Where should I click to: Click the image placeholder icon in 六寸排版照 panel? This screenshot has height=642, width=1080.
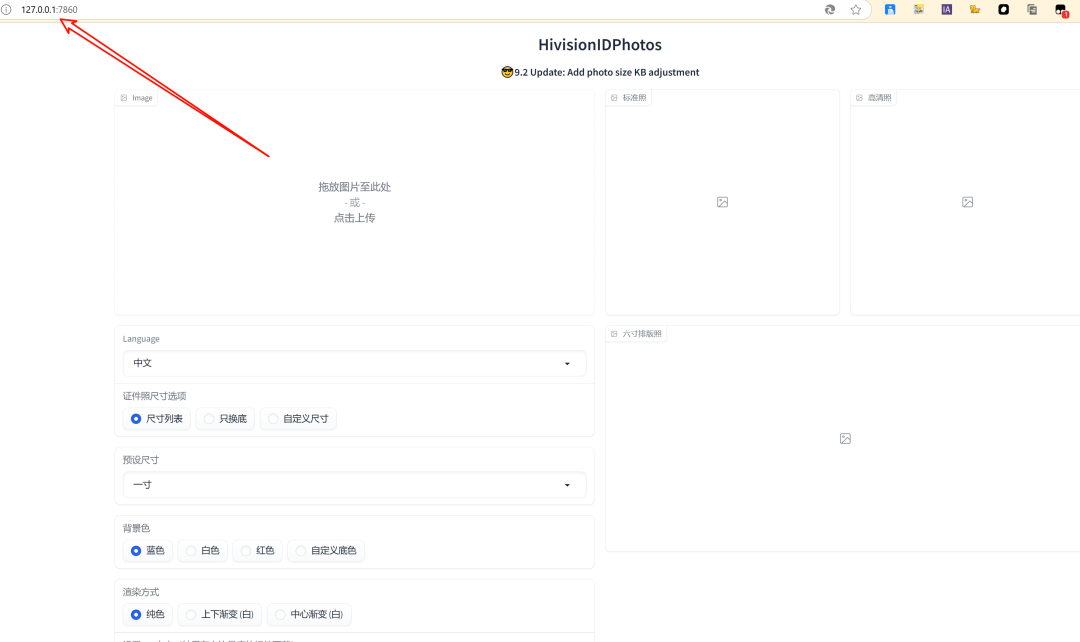point(845,438)
